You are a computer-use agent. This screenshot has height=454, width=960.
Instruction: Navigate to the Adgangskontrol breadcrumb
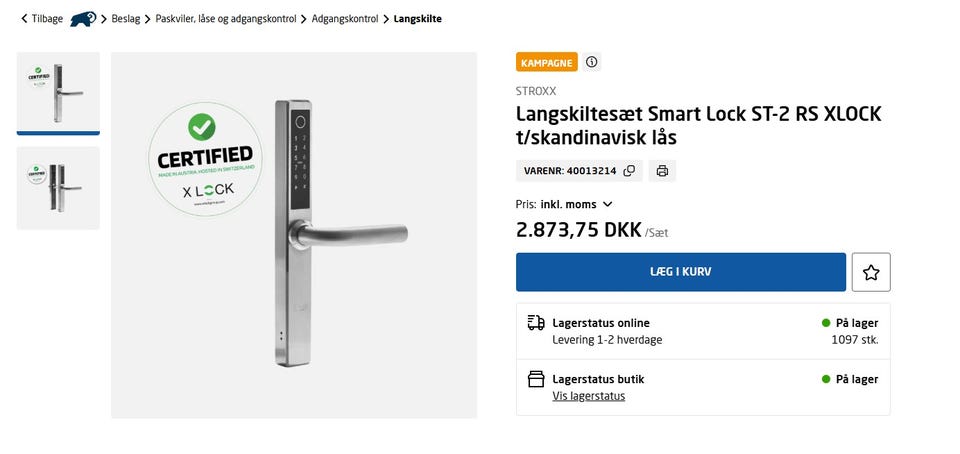click(x=345, y=18)
